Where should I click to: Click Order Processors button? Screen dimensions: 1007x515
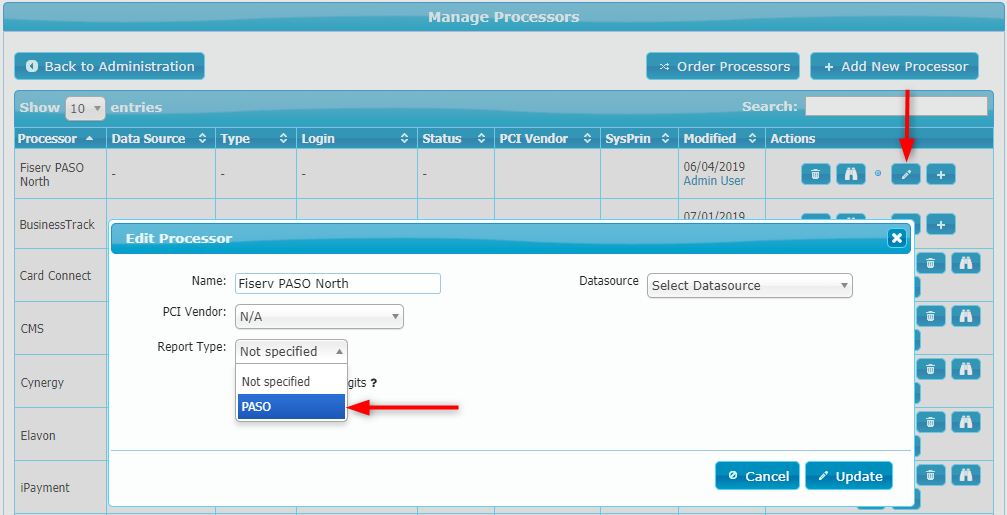(722, 66)
